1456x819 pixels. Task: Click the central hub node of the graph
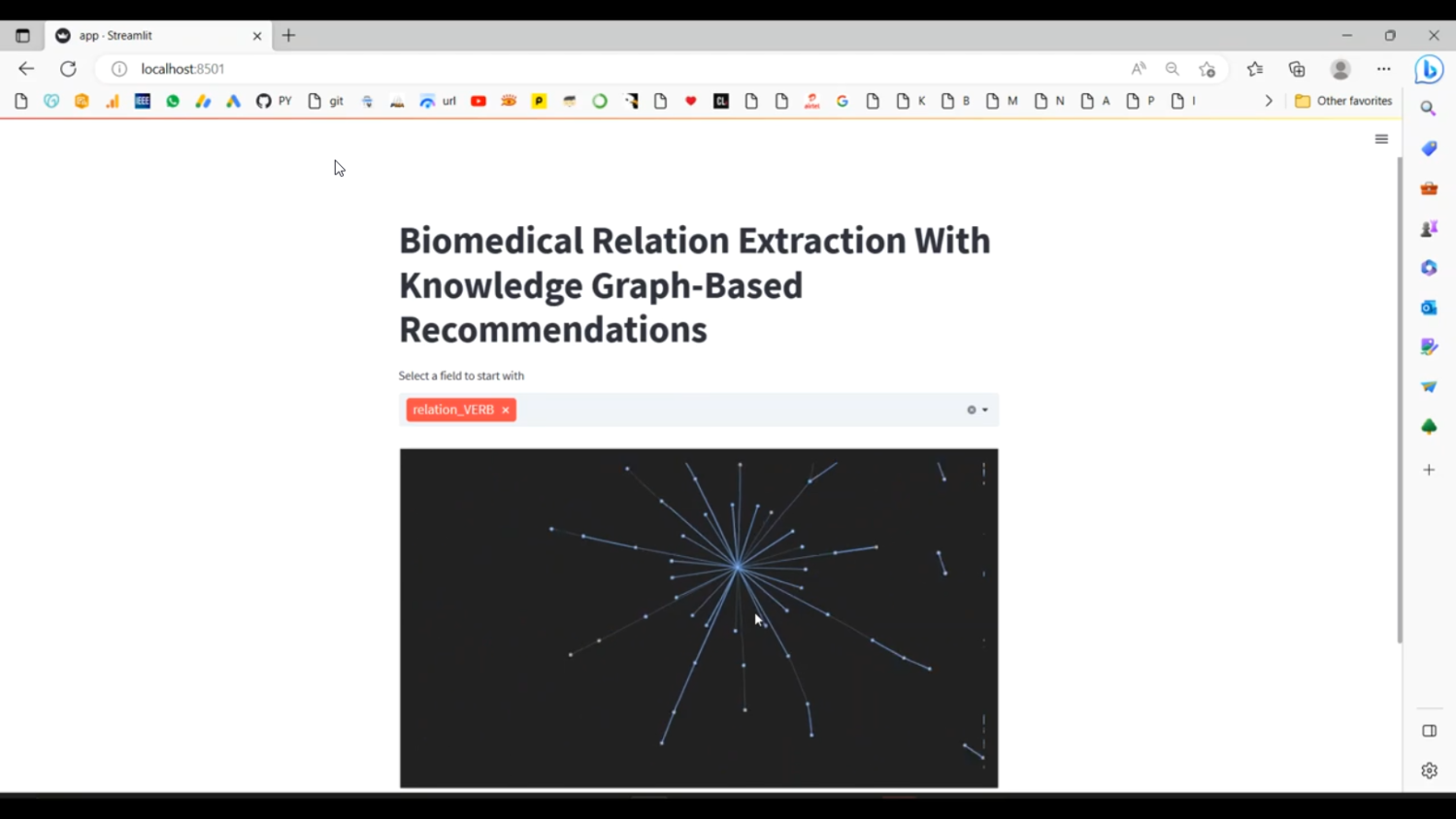738,567
